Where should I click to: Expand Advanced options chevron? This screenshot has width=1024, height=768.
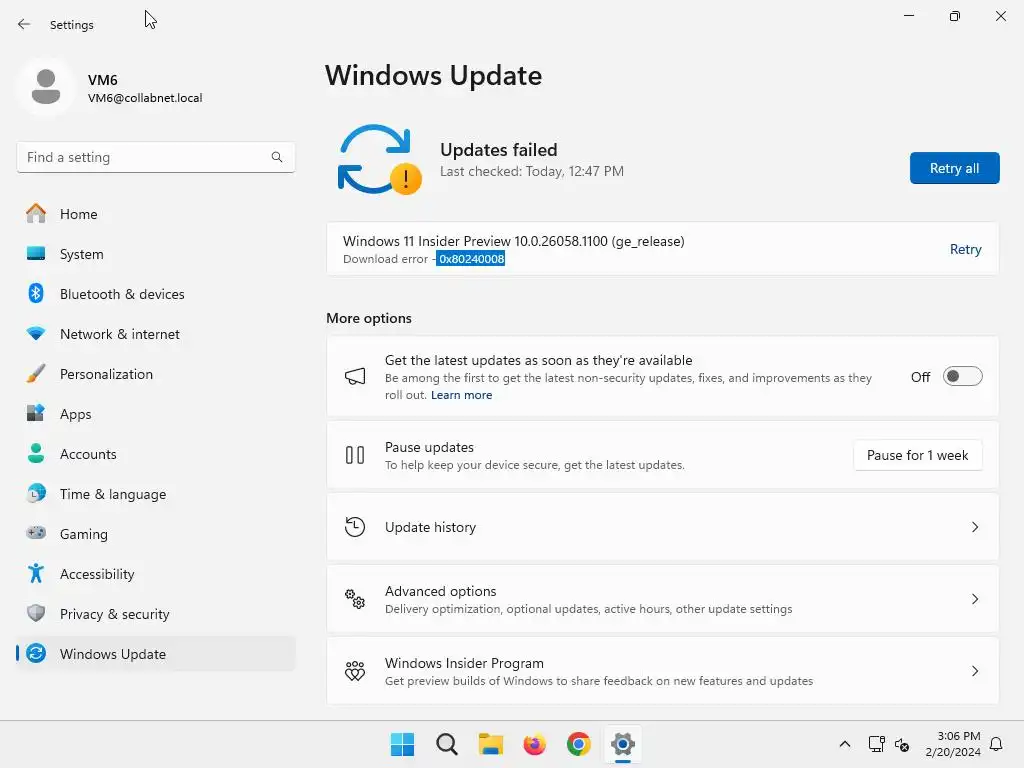click(x=974, y=599)
